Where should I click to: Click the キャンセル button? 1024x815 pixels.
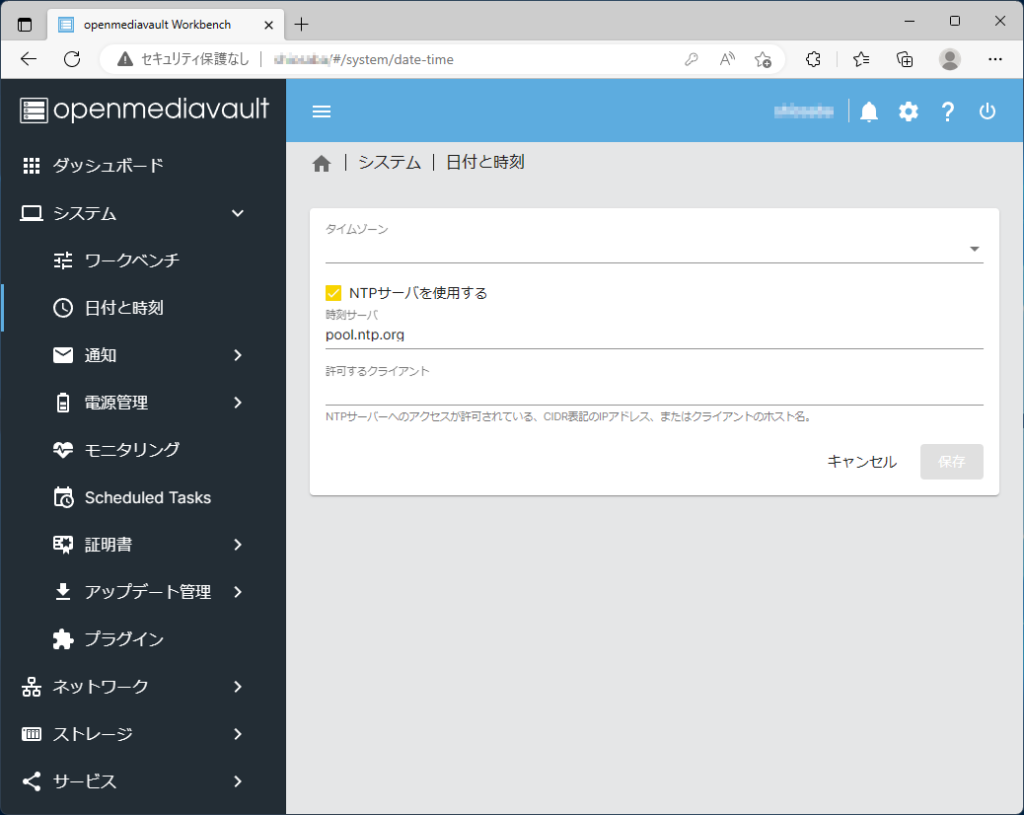(x=861, y=462)
